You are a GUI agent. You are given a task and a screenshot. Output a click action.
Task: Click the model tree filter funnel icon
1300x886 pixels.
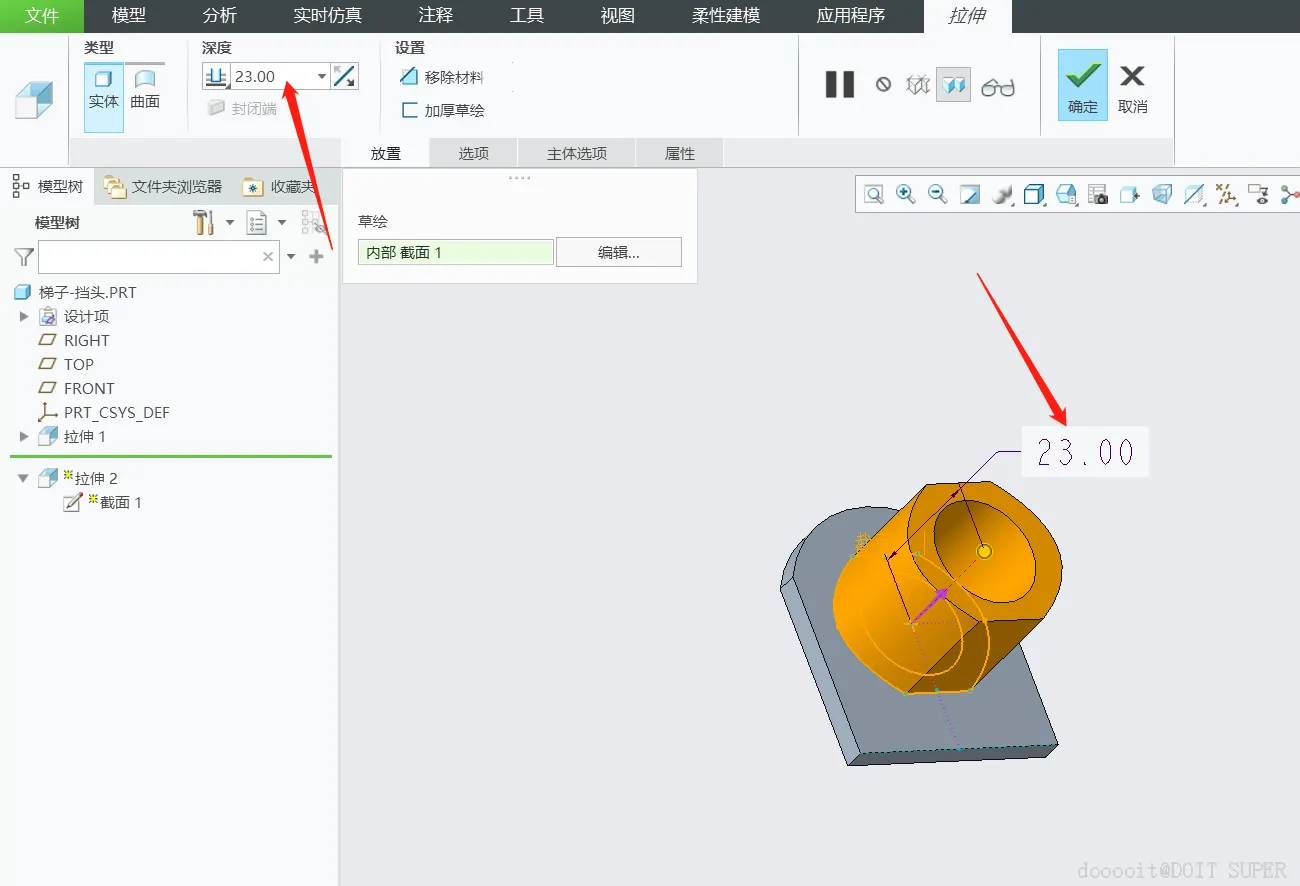(x=24, y=256)
